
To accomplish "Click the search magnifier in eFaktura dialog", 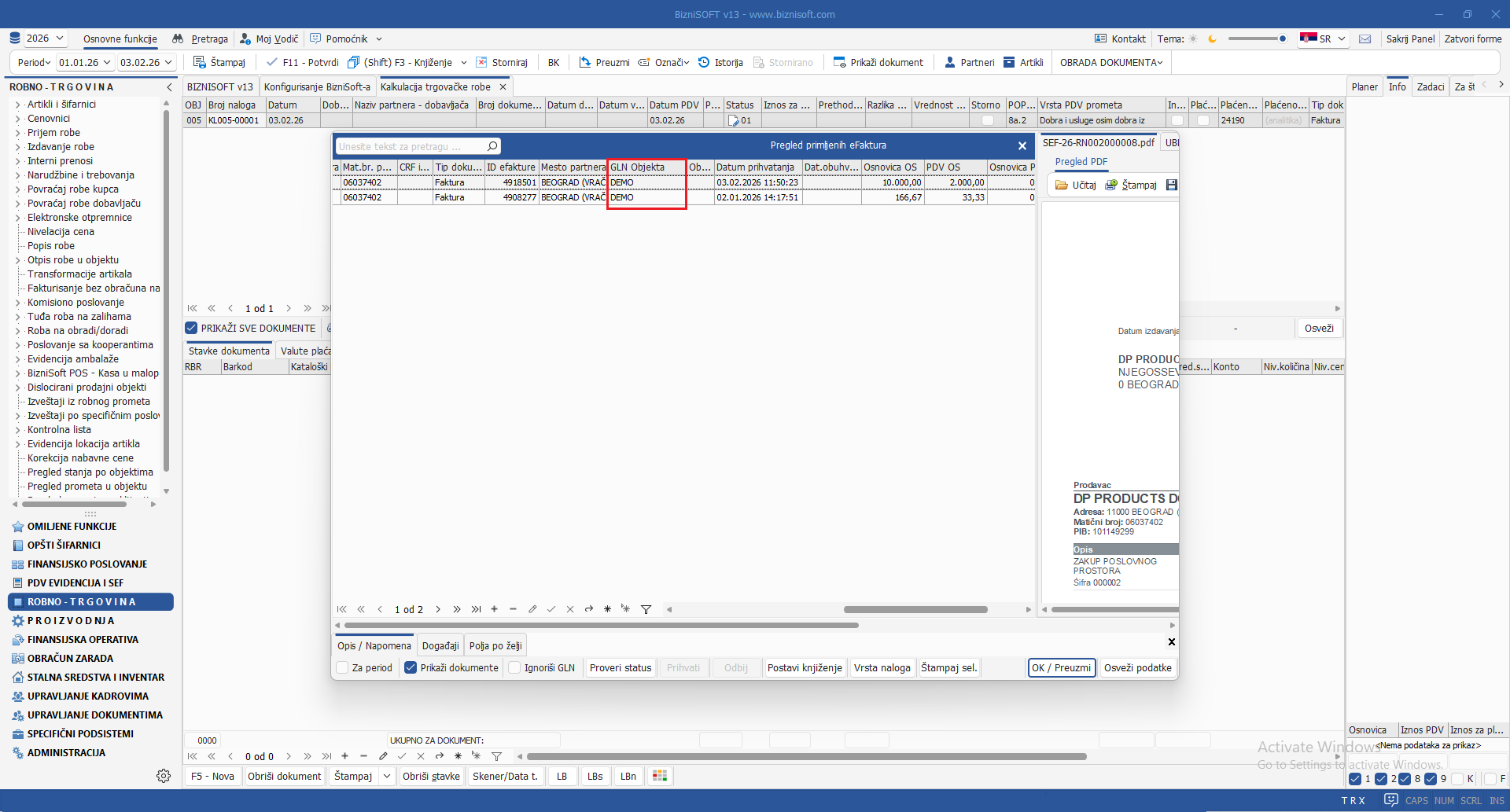I will point(492,146).
